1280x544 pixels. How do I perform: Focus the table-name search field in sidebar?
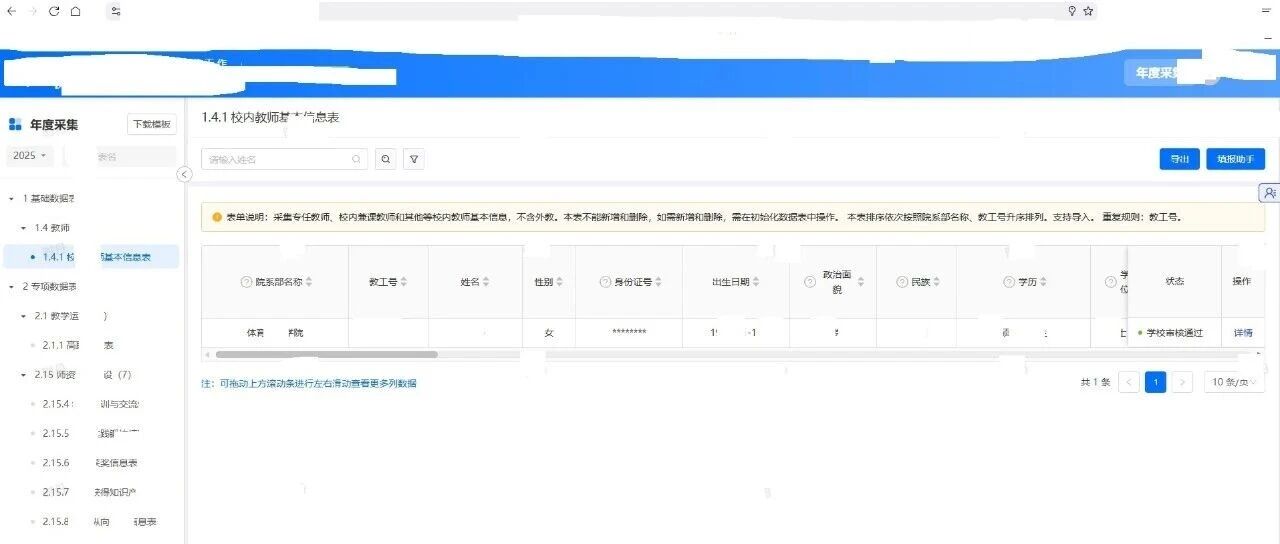click(121, 156)
